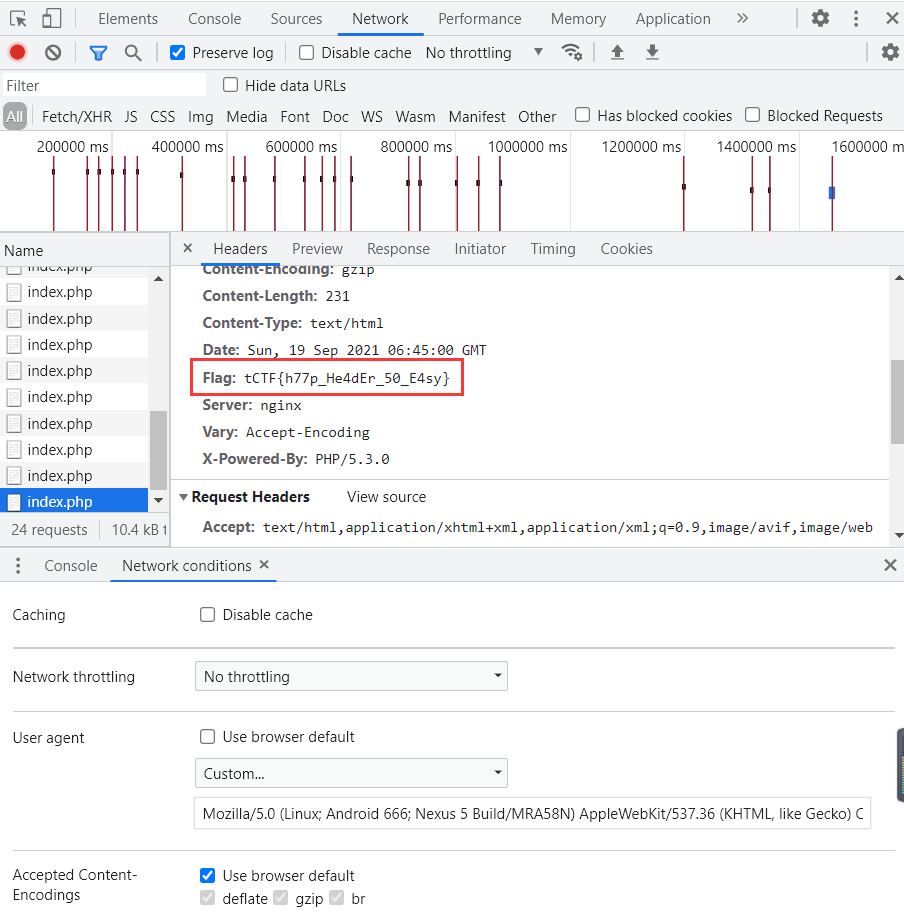
Task: Toggle the gzip encoding checkbox
Action: [x=281, y=898]
